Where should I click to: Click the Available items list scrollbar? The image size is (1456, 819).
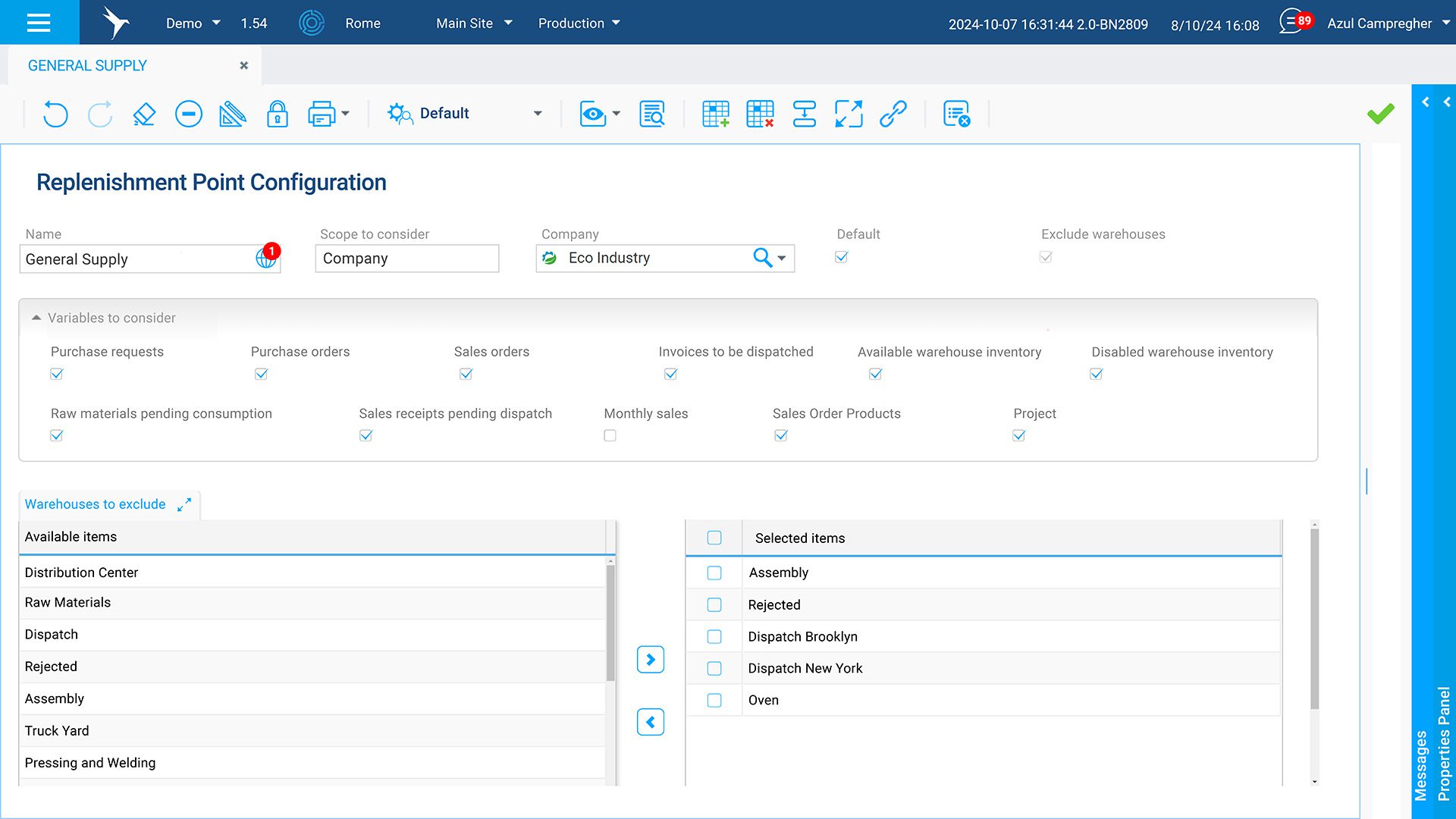coord(610,622)
